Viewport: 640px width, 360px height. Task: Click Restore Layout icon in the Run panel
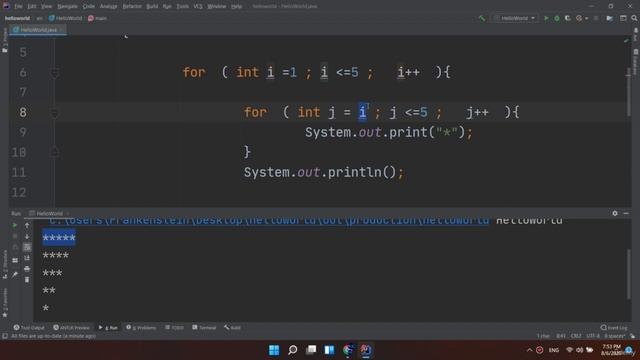15,260
